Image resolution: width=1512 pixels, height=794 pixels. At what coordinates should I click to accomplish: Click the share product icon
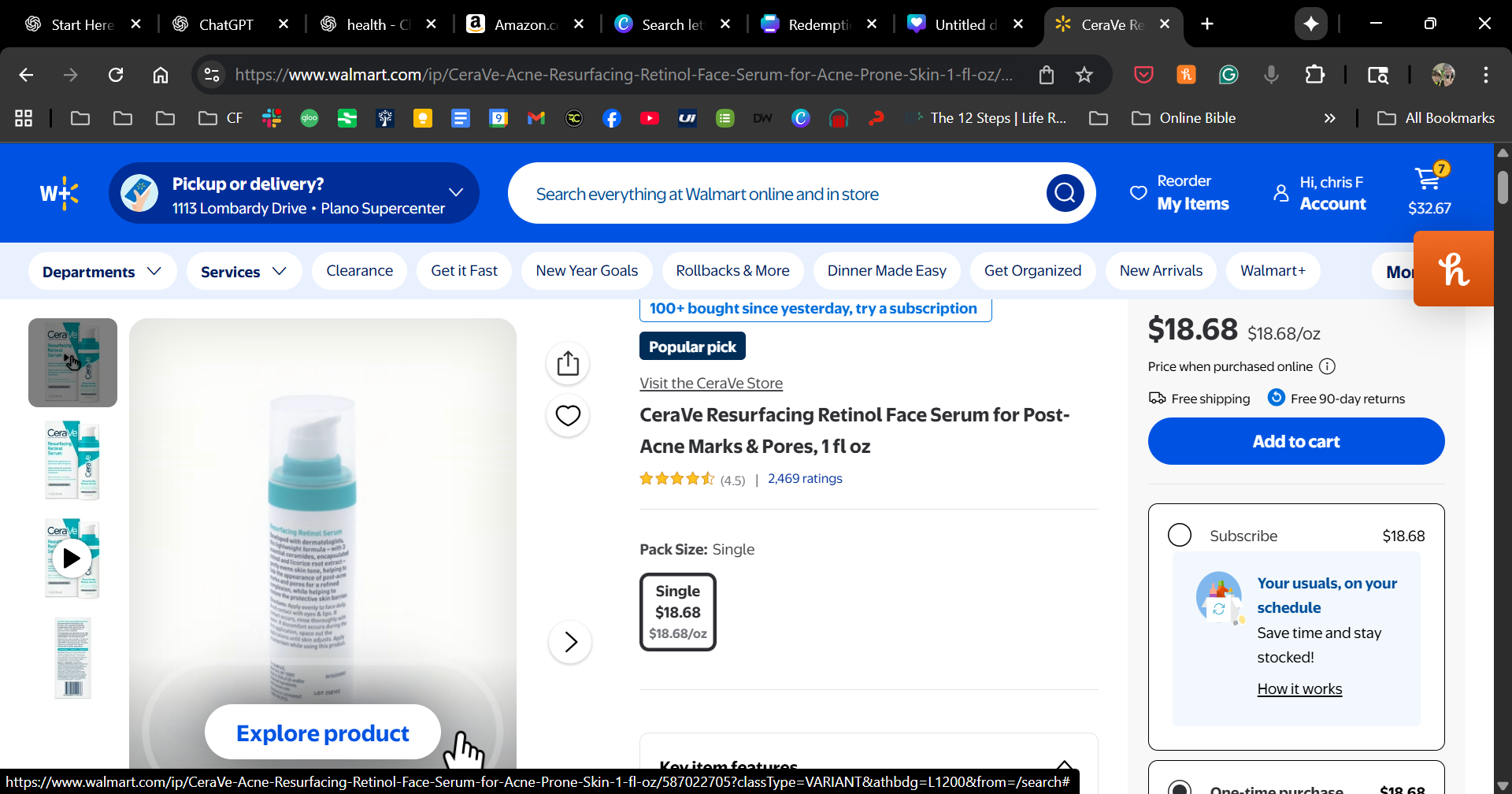(x=568, y=363)
